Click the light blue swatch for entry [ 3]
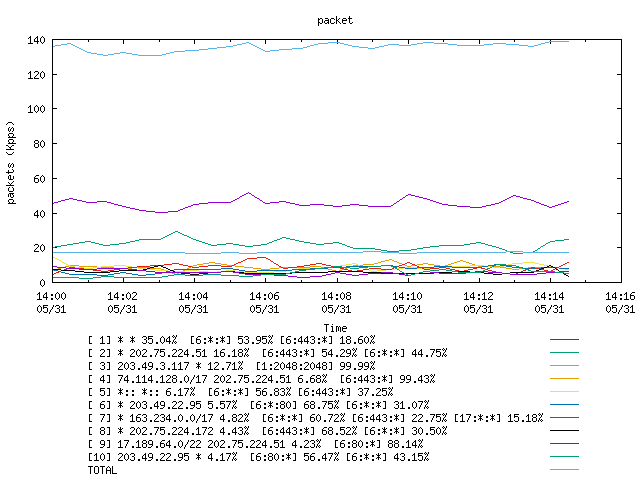The height and width of the screenshot is (480, 640). point(564,366)
